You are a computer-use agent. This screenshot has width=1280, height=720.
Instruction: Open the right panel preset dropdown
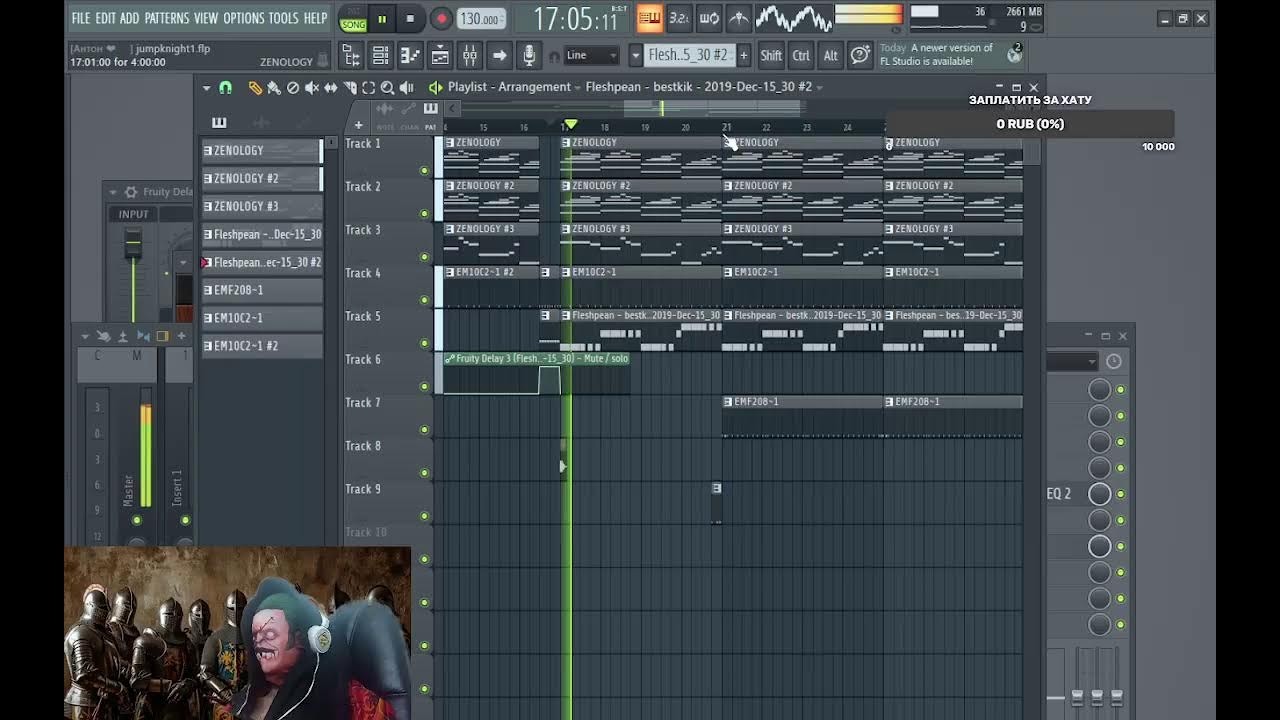pos(1071,362)
